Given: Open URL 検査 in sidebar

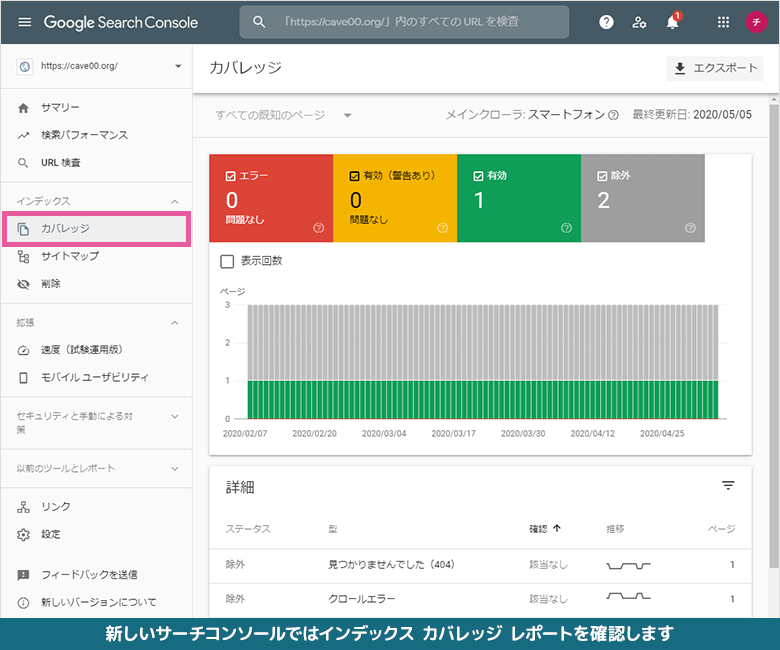Looking at the screenshot, I should point(97,163).
